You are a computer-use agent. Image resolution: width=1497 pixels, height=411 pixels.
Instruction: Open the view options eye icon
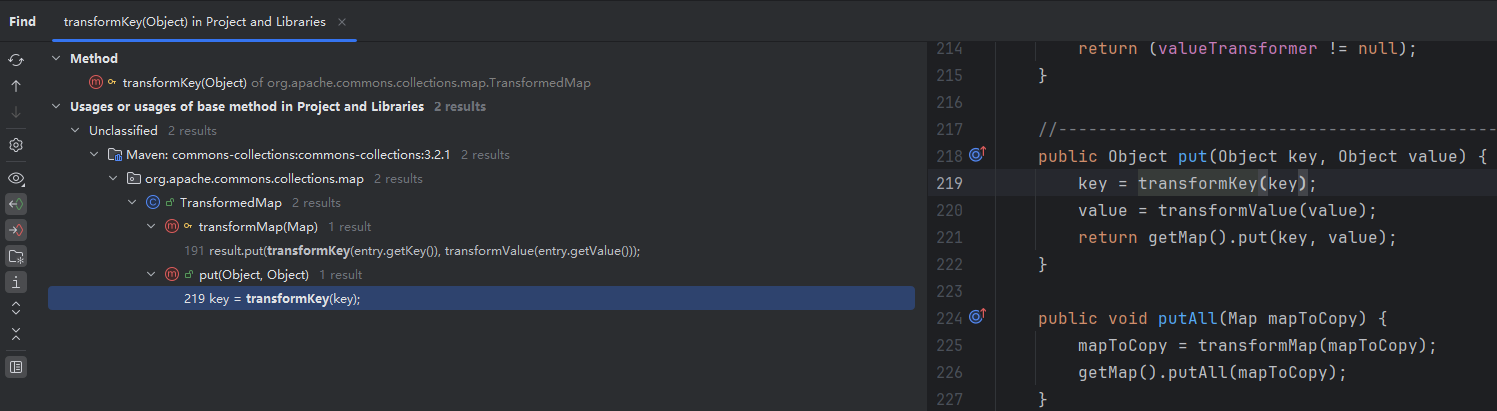click(x=16, y=179)
